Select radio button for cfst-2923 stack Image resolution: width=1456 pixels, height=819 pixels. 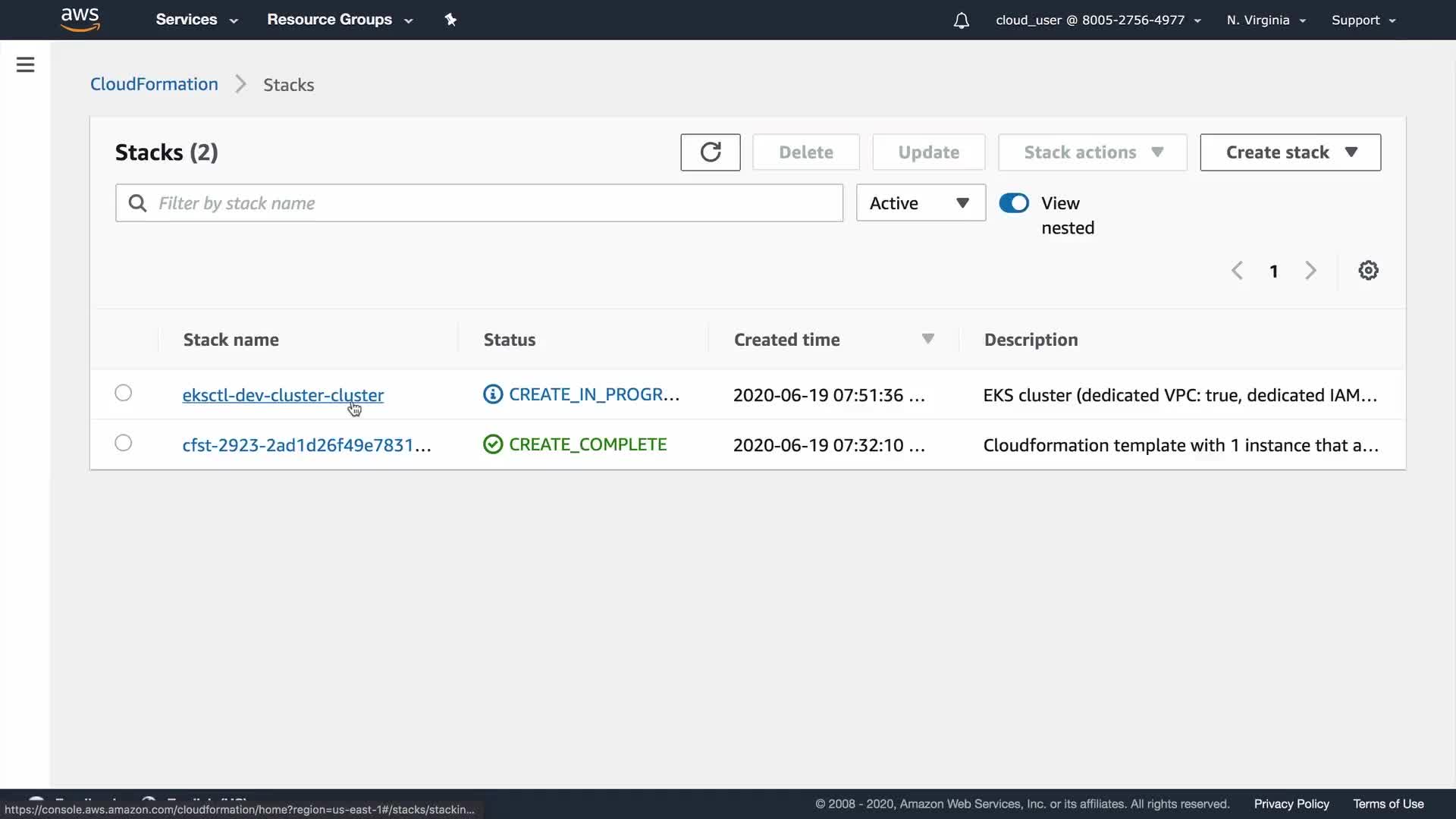[123, 443]
